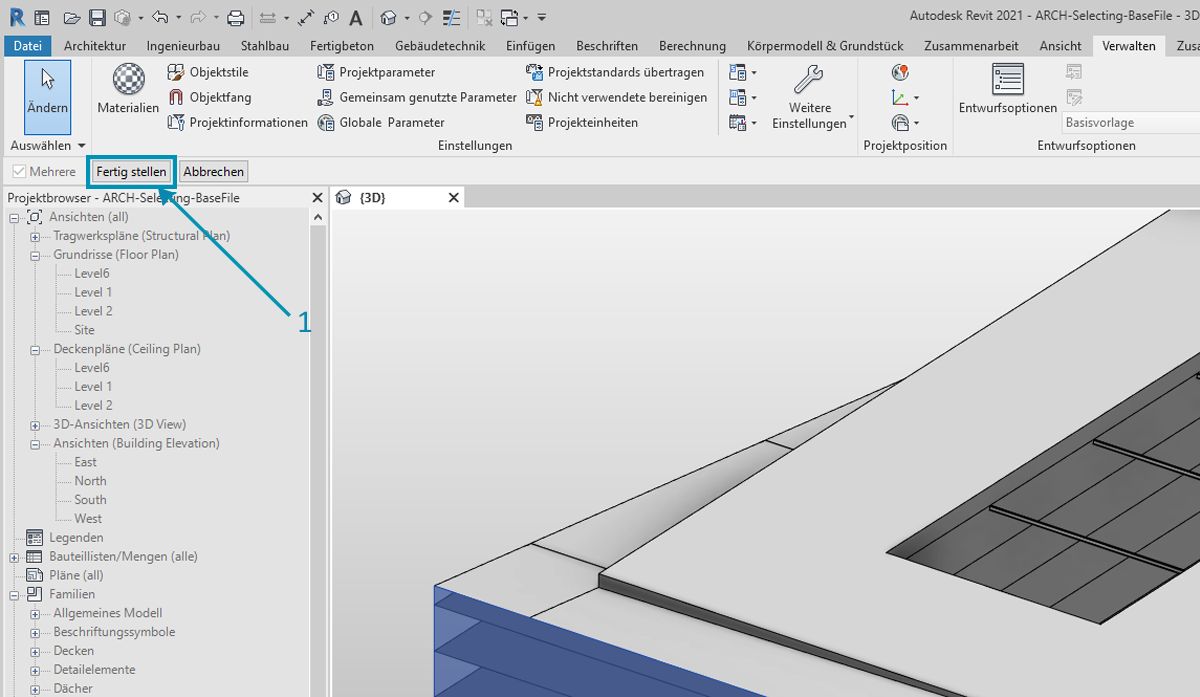Click the project browser scroll up arrow
The height and width of the screenshot is (697, 1200).
pyautogui.click(x=319, y=217)
